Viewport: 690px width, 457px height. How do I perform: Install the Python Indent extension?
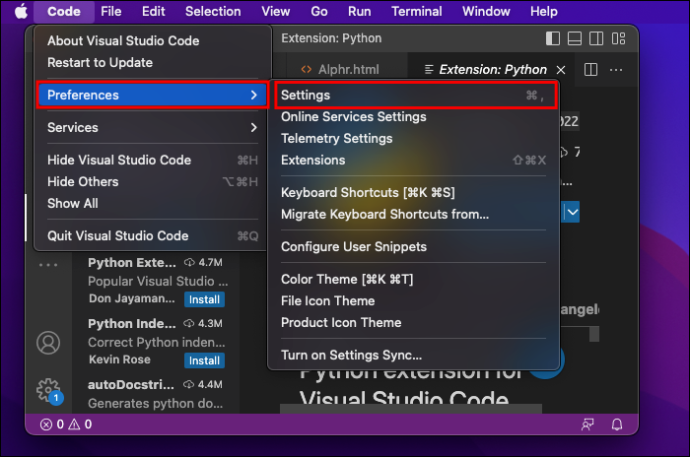[x=204, y=361]
